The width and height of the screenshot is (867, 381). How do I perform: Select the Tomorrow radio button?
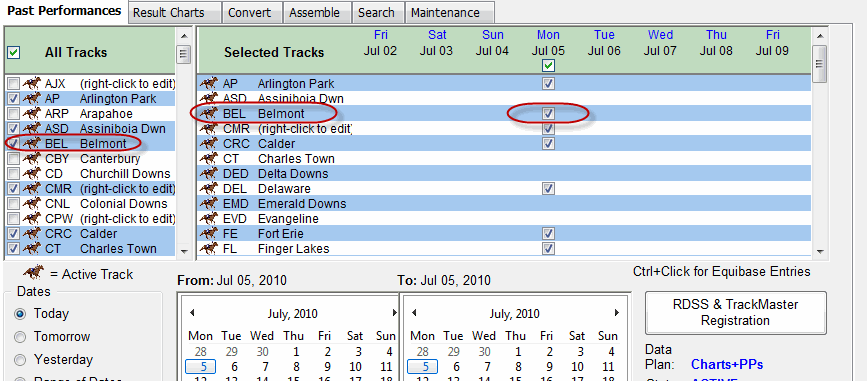20,337
